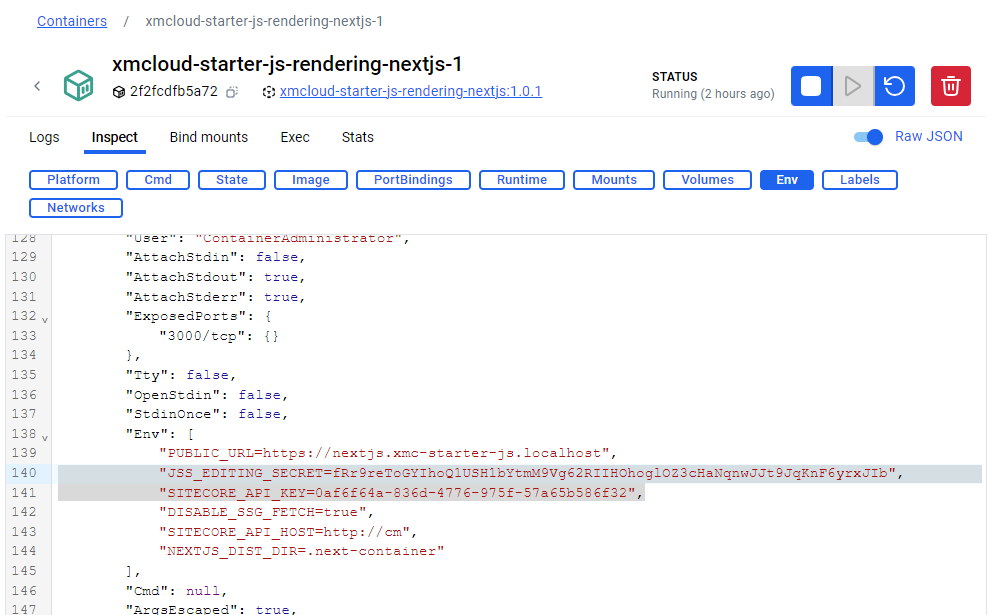Image resolution: width=996 pixels, height=615 pixels.
Task: Open the Containers breadcrumb link
Action: tap(72, 21)
